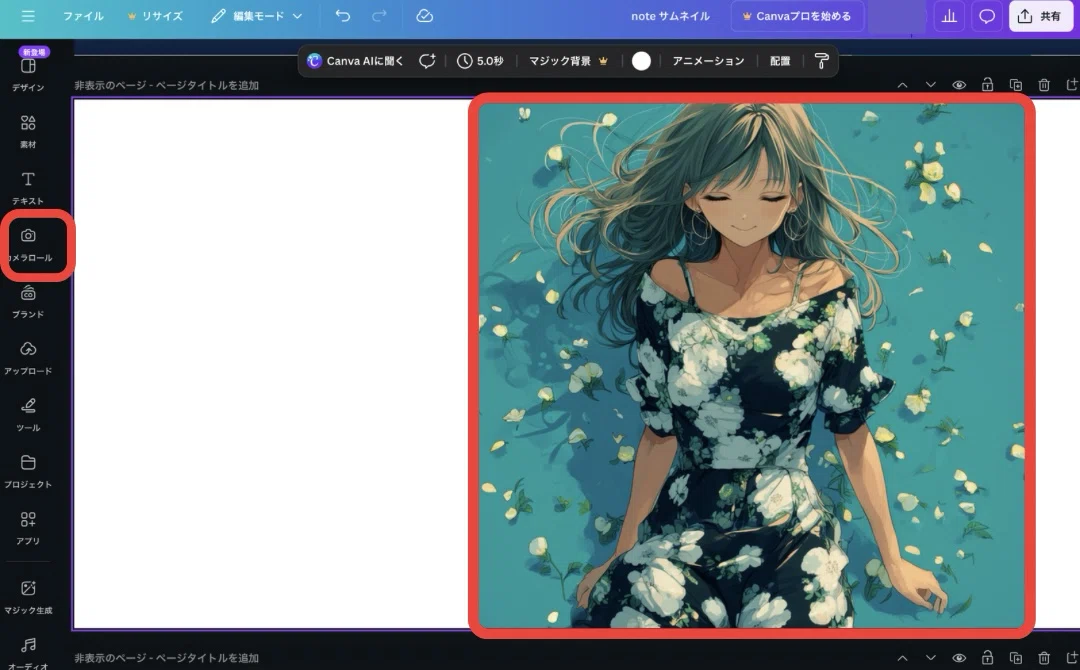Viewport: 1080px width, 670px height.
Task: Select the paint roller copy style icon
Action: pyautogui.click(x=821, y=61)
